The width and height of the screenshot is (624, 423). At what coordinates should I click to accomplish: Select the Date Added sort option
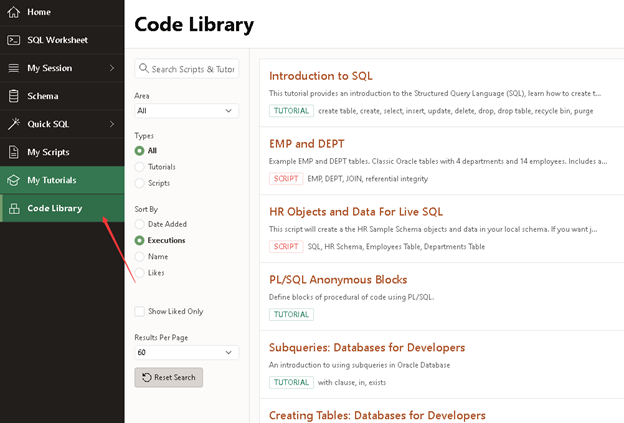(x=139, y=224)
